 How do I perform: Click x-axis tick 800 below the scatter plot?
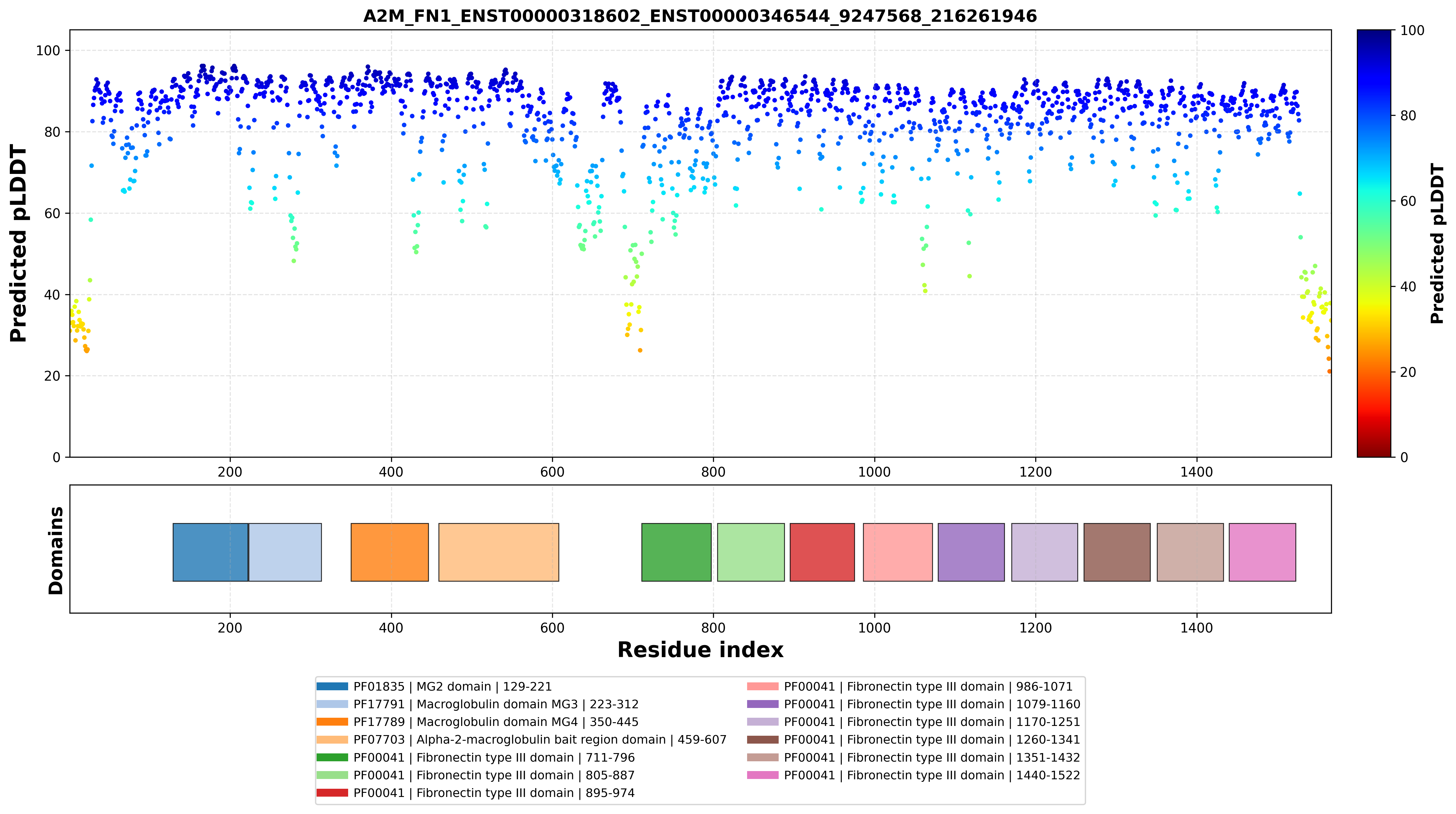[x=713, y=472]
